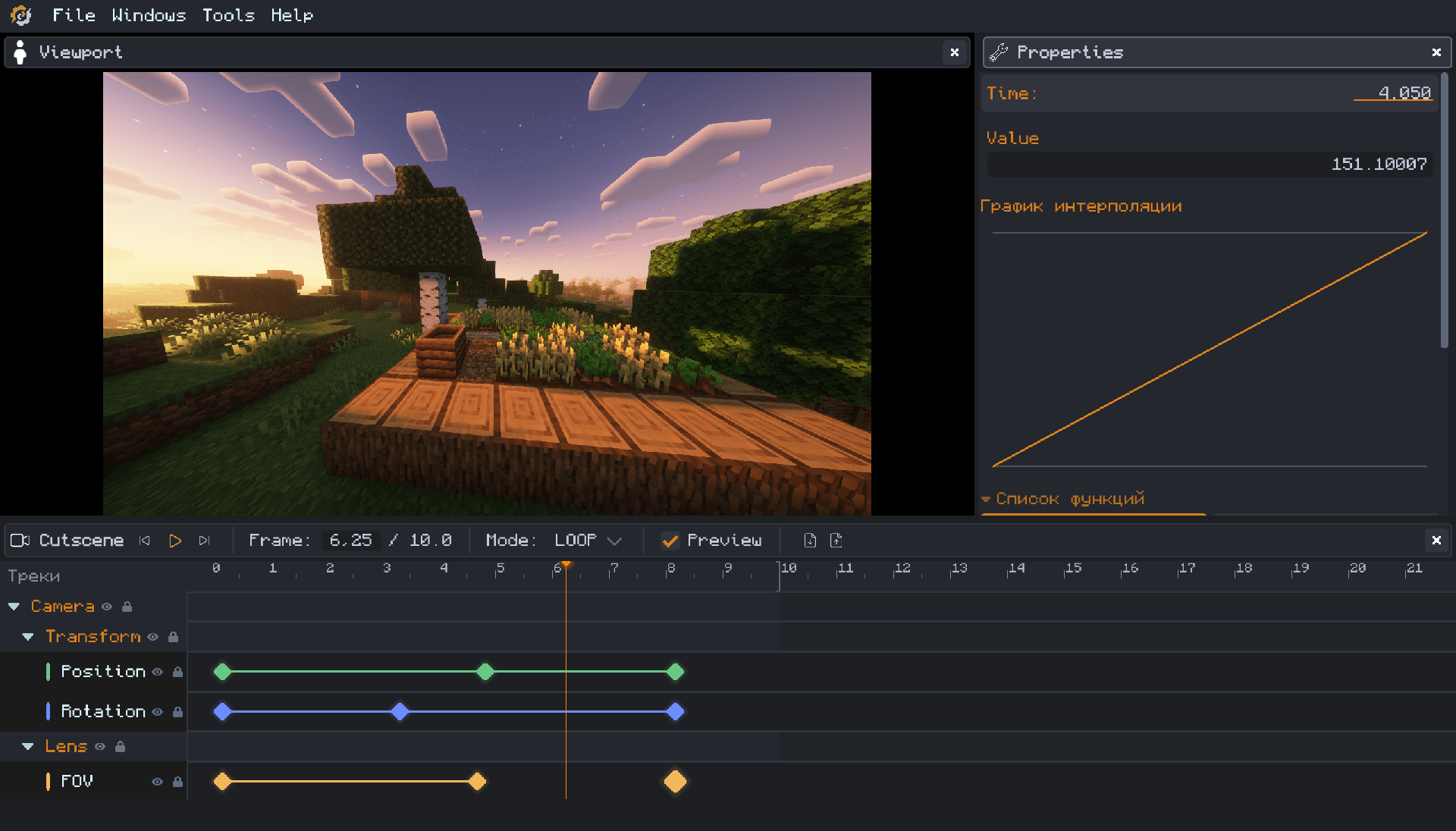
Task: Open the Mode LOOP dropdown
Action: (588, 540)
